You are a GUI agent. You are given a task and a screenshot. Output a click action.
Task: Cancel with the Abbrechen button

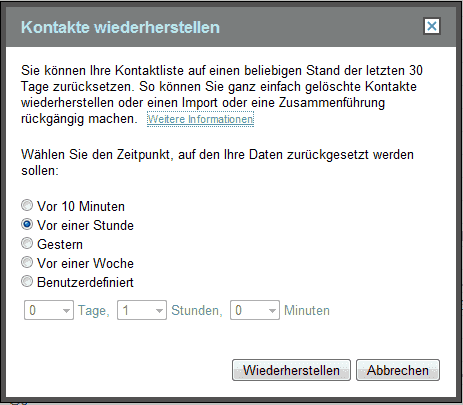click(x=398, y=370)
